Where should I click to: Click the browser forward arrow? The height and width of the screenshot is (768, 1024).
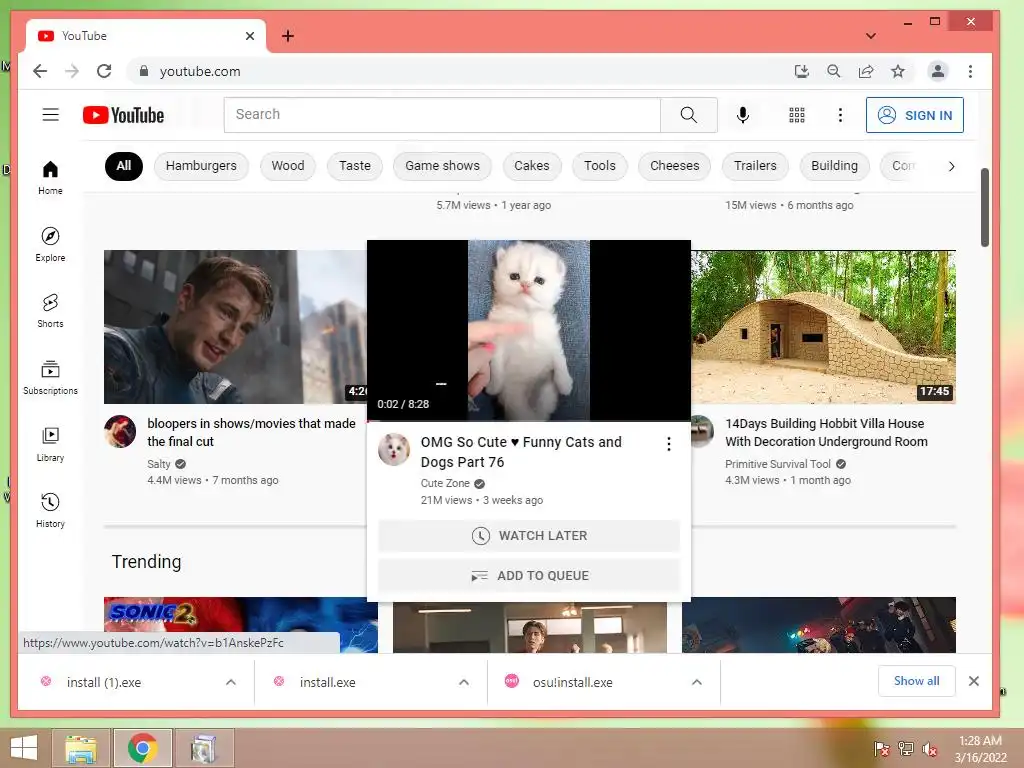(72, 71)
